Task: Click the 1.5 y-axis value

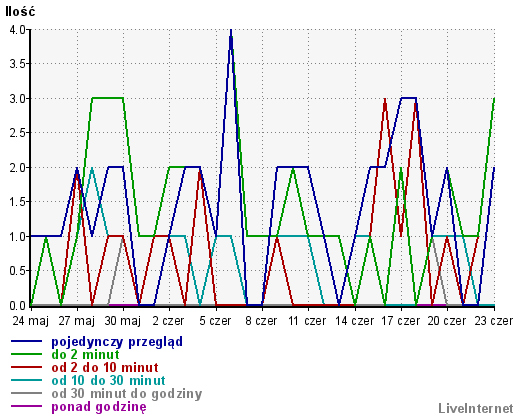Action: (18, 202)
